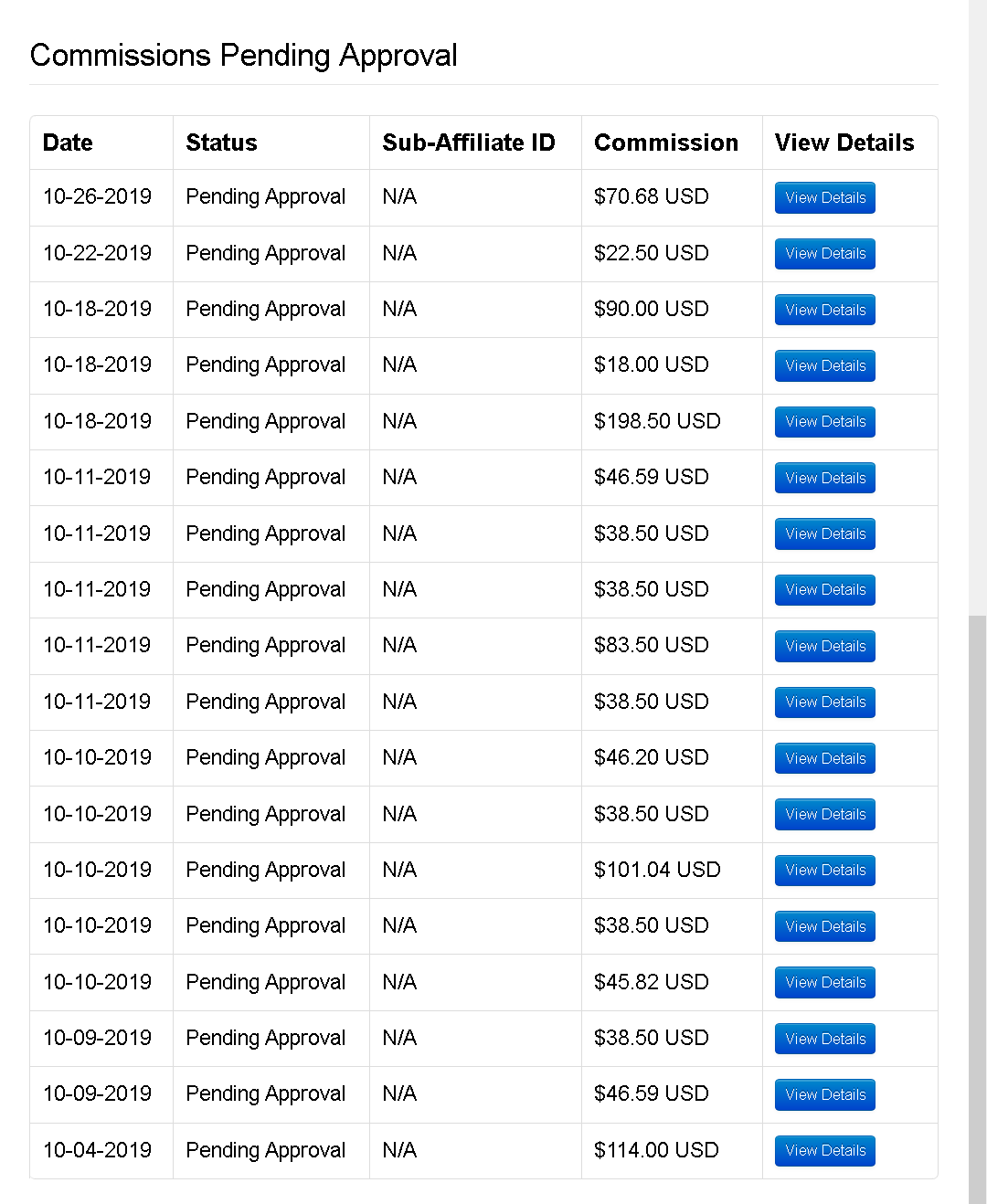Open details for the 10-09-2019 $46.59 commission
The height and width of the screenshot is (1204, 987).
(x=824, y=1094)
